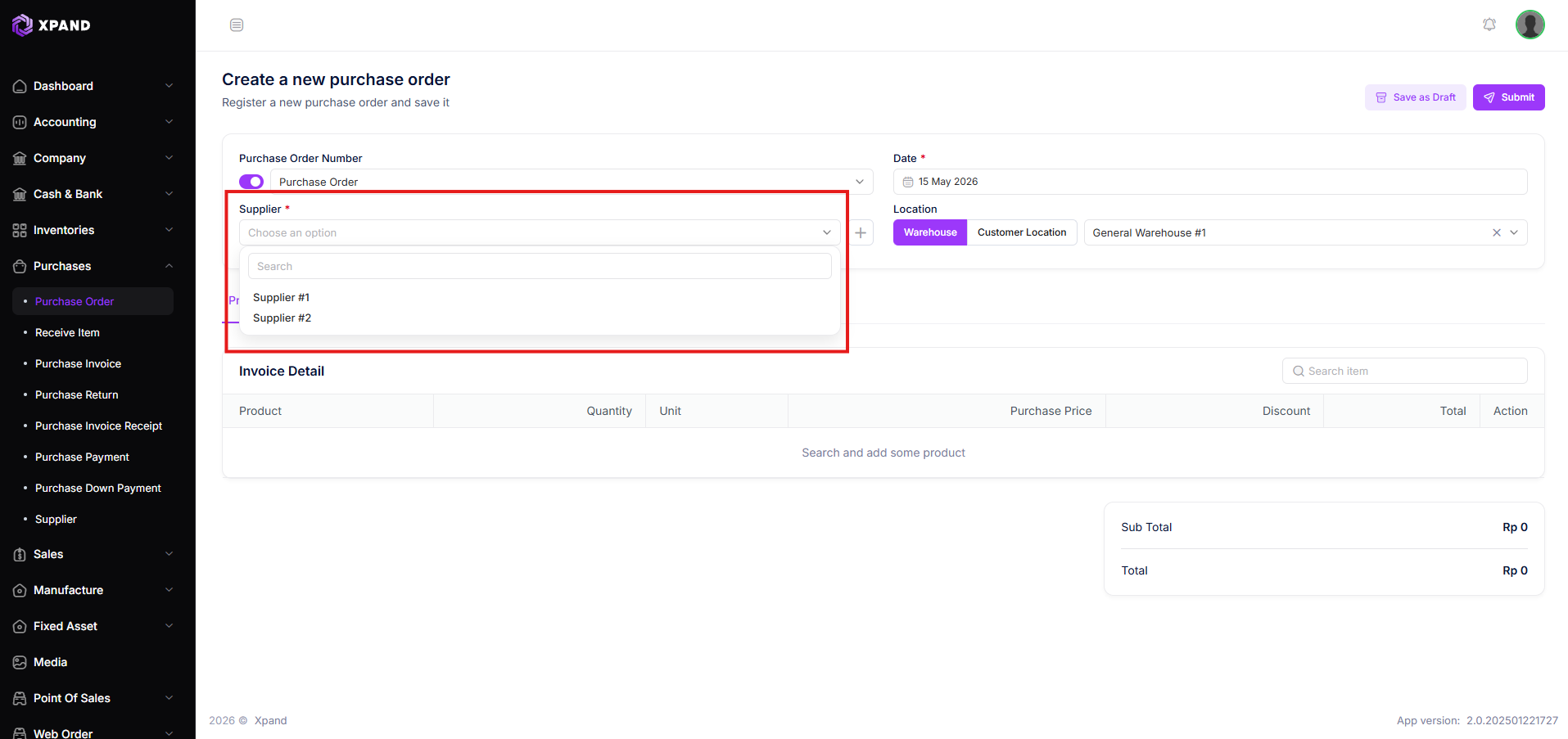Collapse the Purchases menu chevron
The height and width of the screenshot is (739, 1568).
pos(169,266)
